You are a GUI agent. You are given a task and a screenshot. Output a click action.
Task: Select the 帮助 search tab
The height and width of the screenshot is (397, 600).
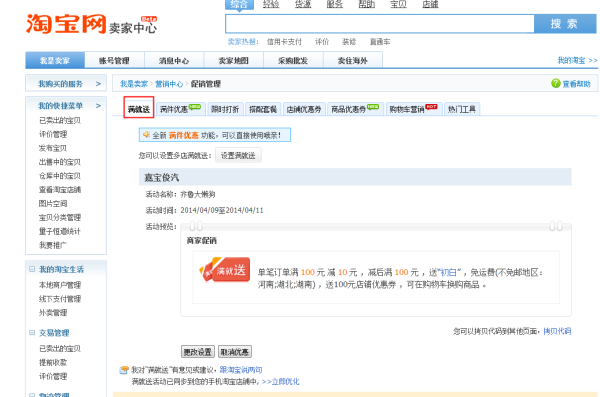[x=366, y=5]
